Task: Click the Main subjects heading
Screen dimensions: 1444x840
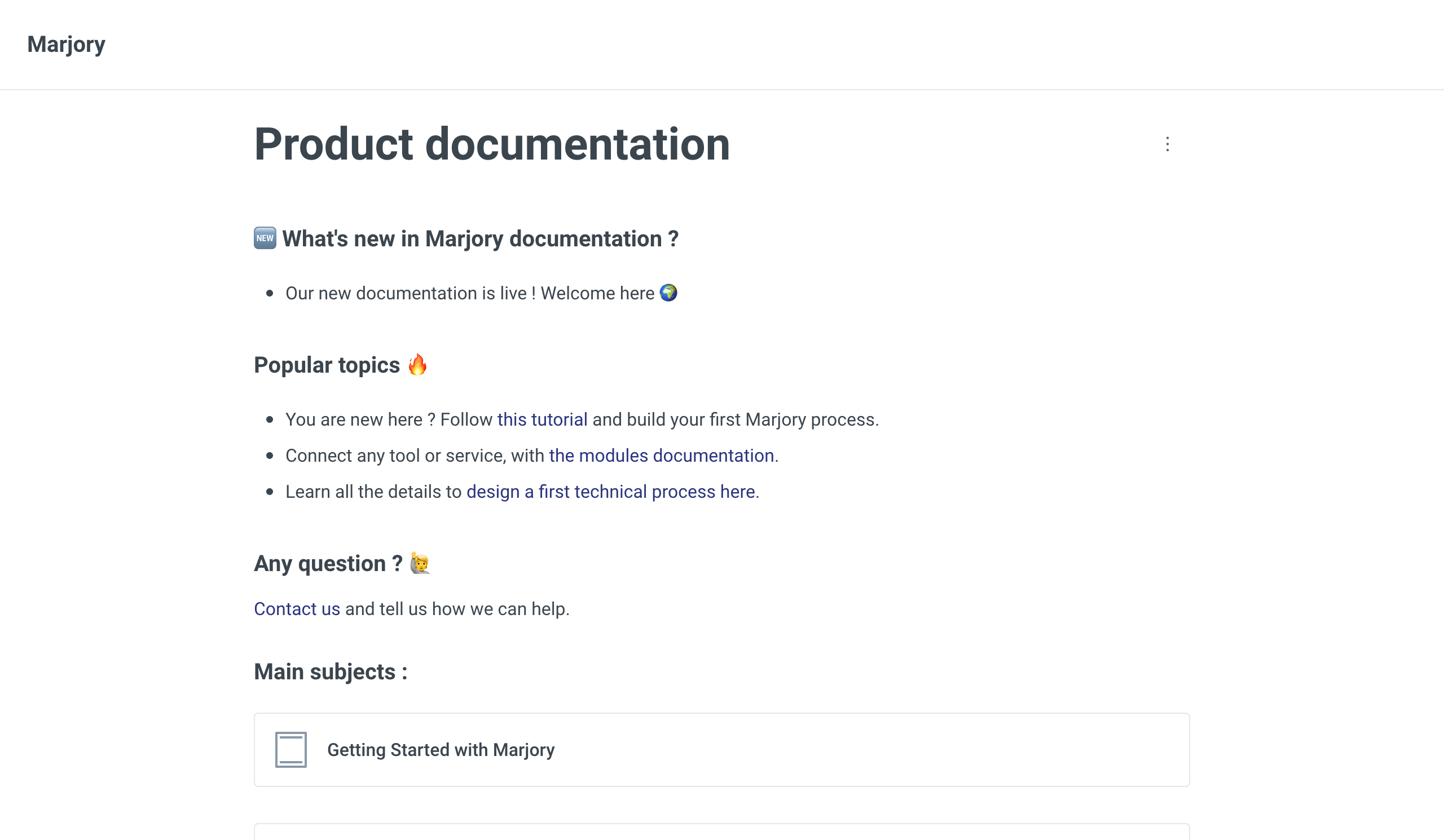Action: (x=331, y=671)
